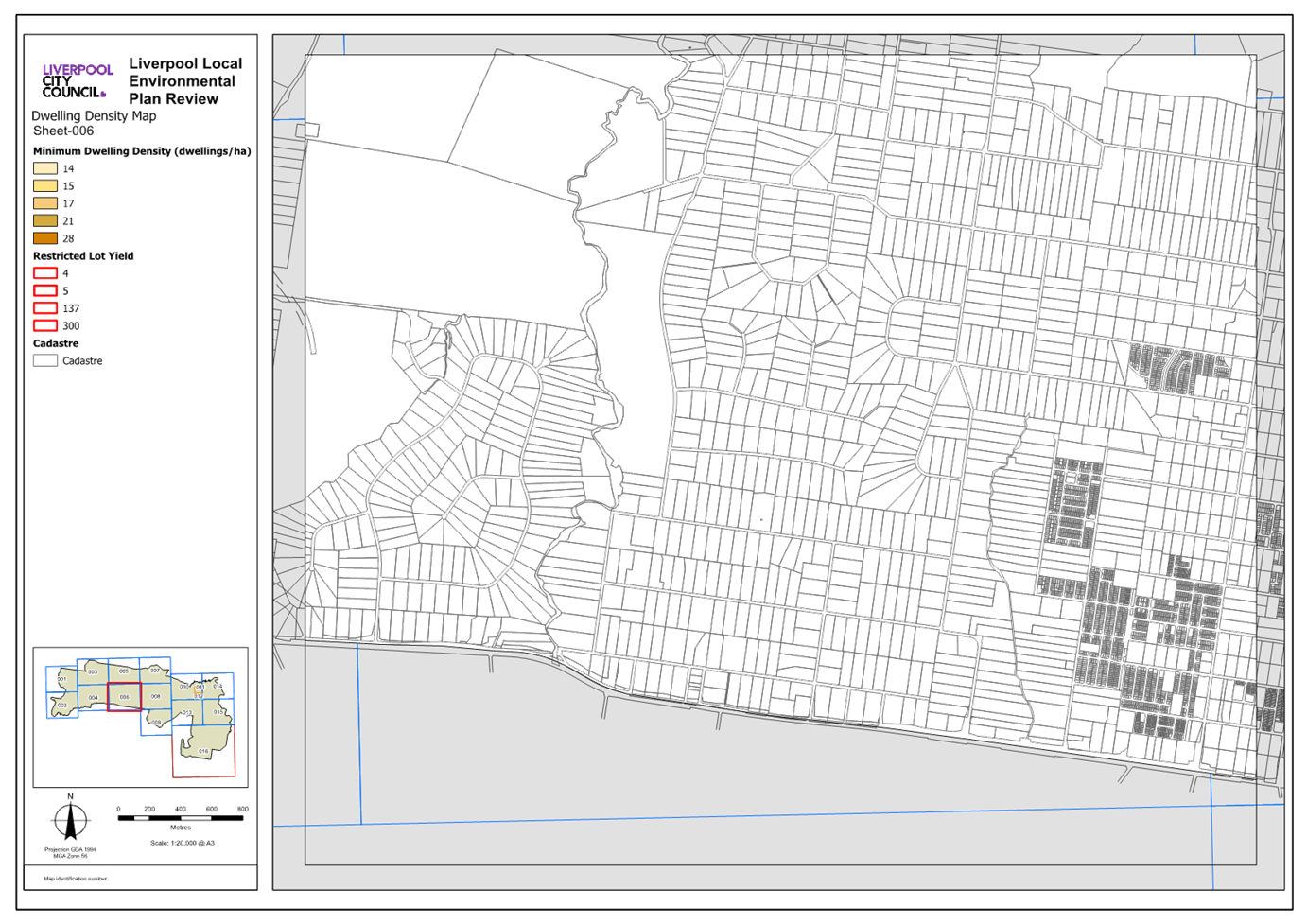
Task: Open sheet 008 in the index map
Action: coord(156,696)
